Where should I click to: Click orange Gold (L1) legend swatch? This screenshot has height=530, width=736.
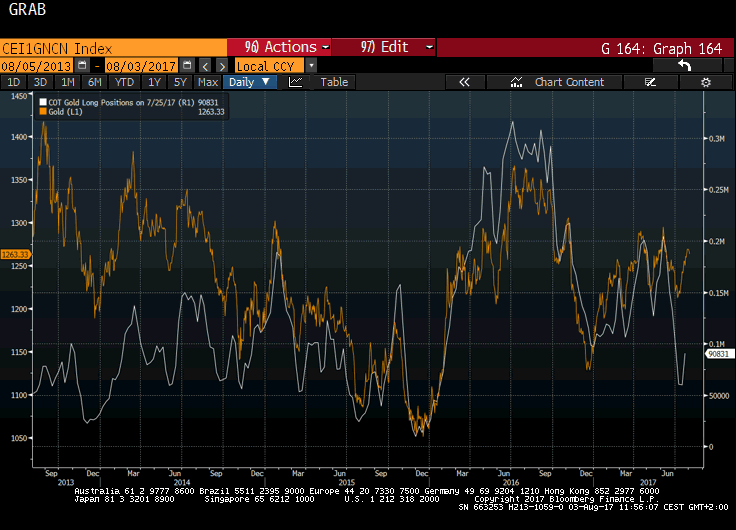coord(43,112)
